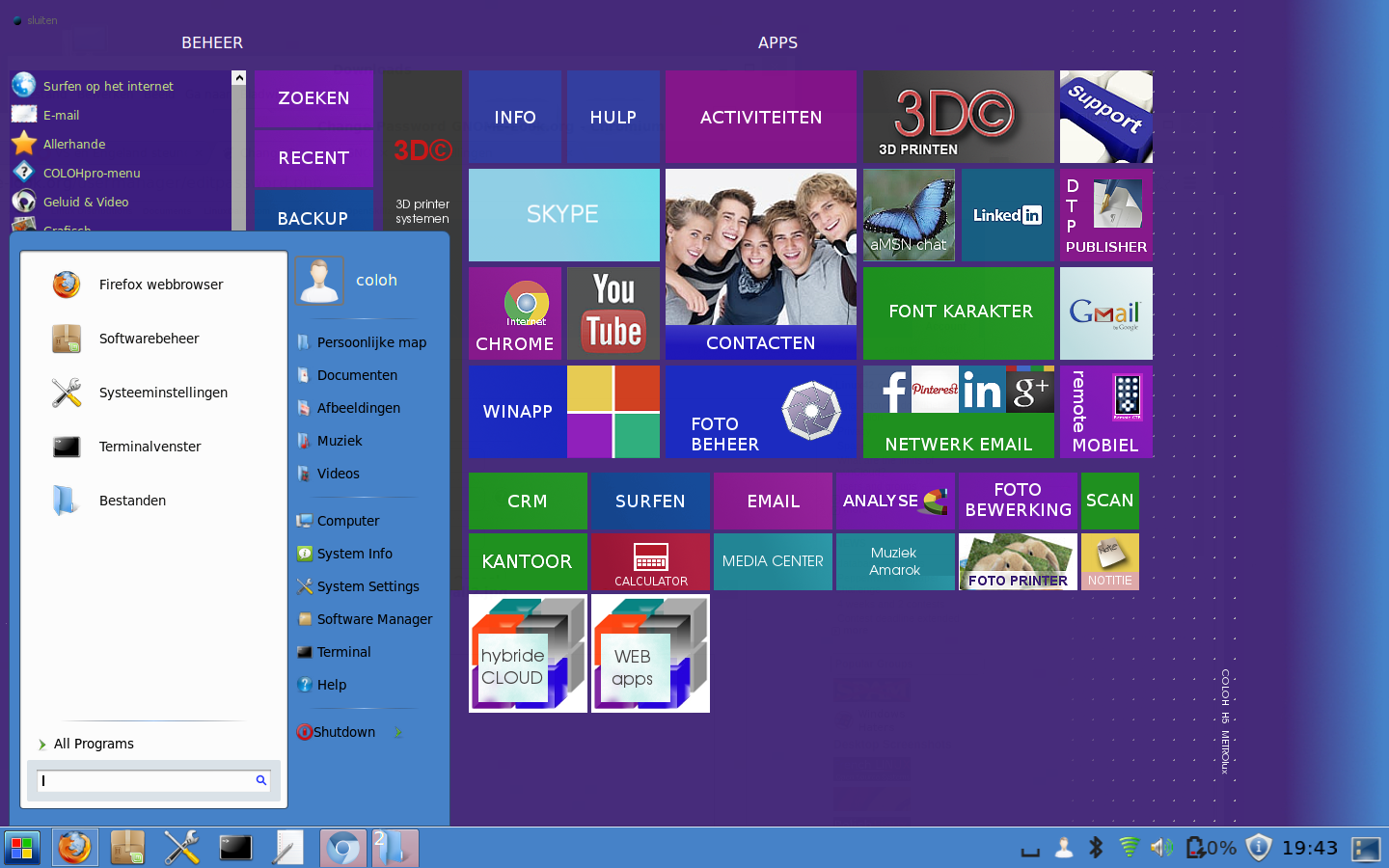Open the FOTO BEHEER tile
Viewport: 1389px width, 868px height.
(x=761, y=412)
